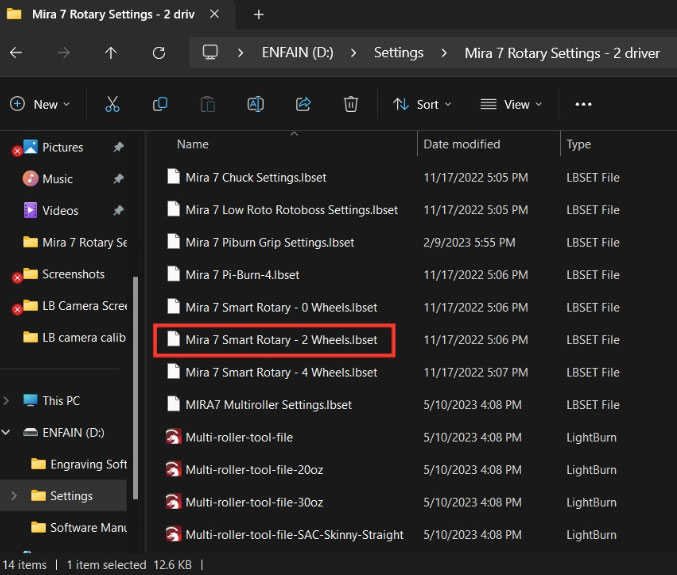The image size is (677, 575).
Task: Sort by the Name column header
Action: [193, 144]
